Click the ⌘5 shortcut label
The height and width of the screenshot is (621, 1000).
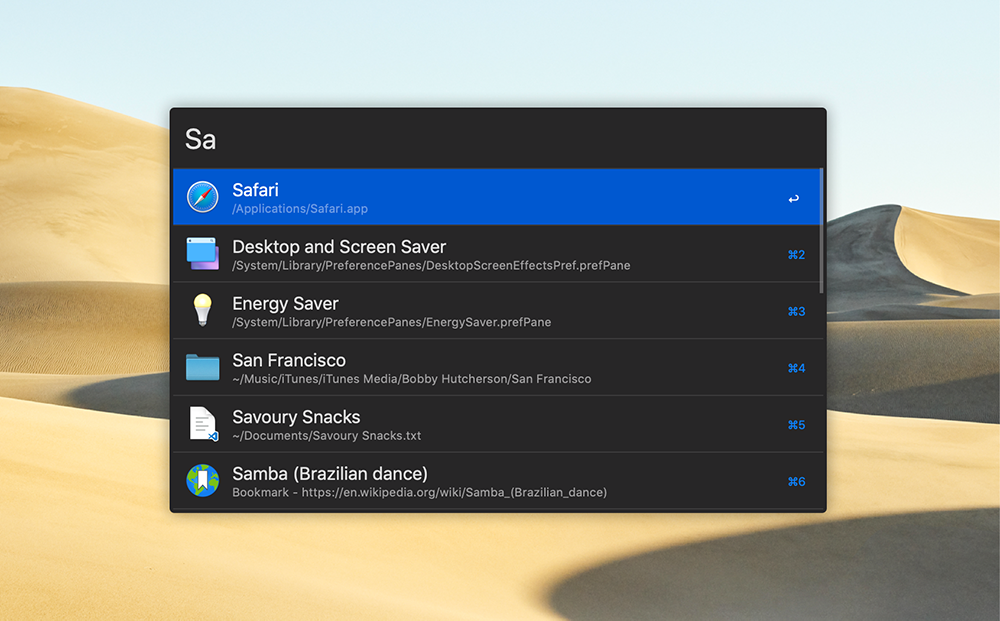coord(796,425)
